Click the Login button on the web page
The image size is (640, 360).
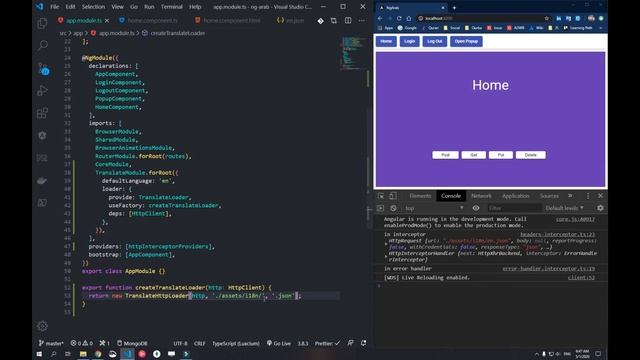(409, 41)
